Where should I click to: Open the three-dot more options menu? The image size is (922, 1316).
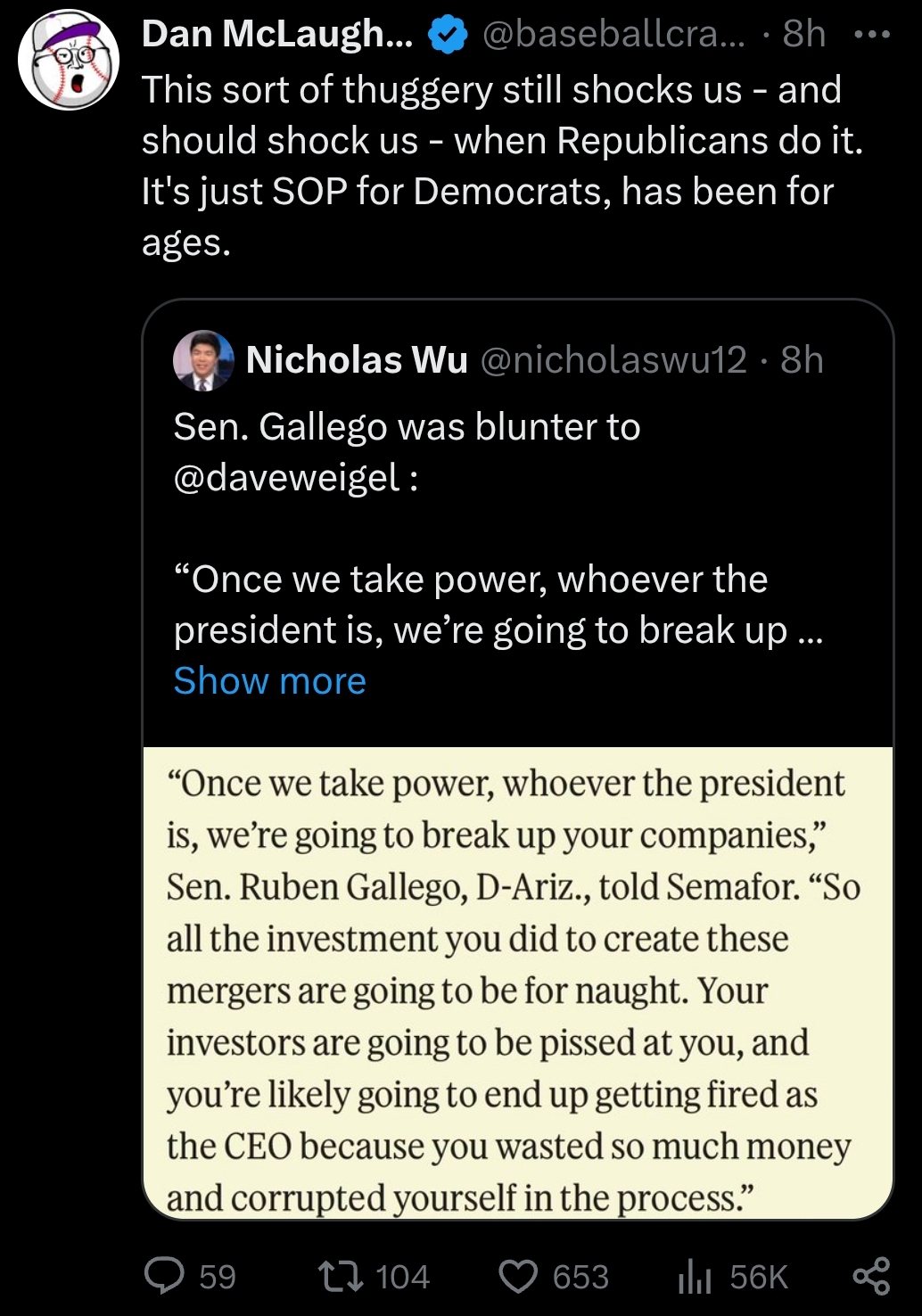pyautogui.click(x=871, y=35)
